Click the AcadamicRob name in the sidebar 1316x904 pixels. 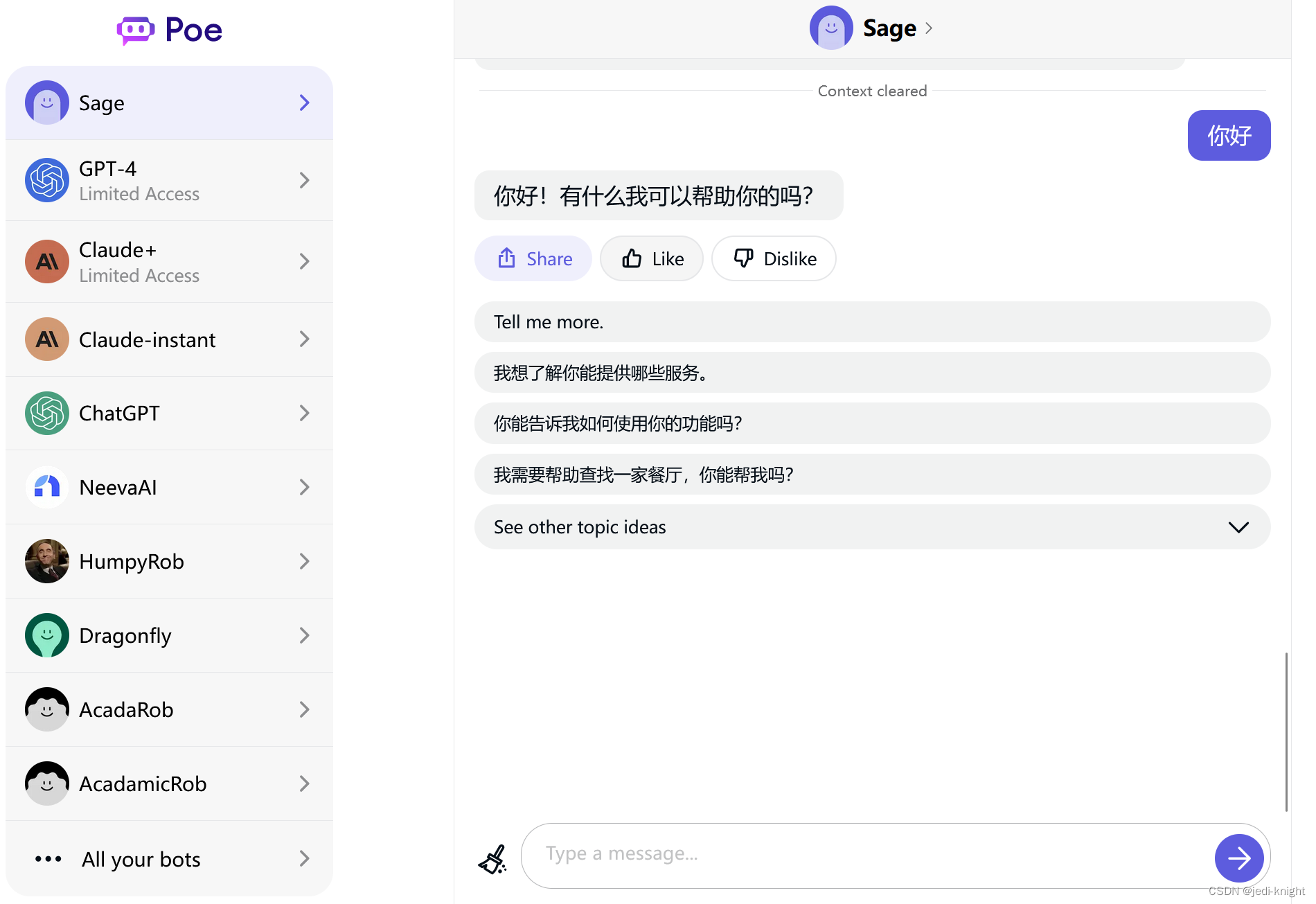[x=143, y=783]
